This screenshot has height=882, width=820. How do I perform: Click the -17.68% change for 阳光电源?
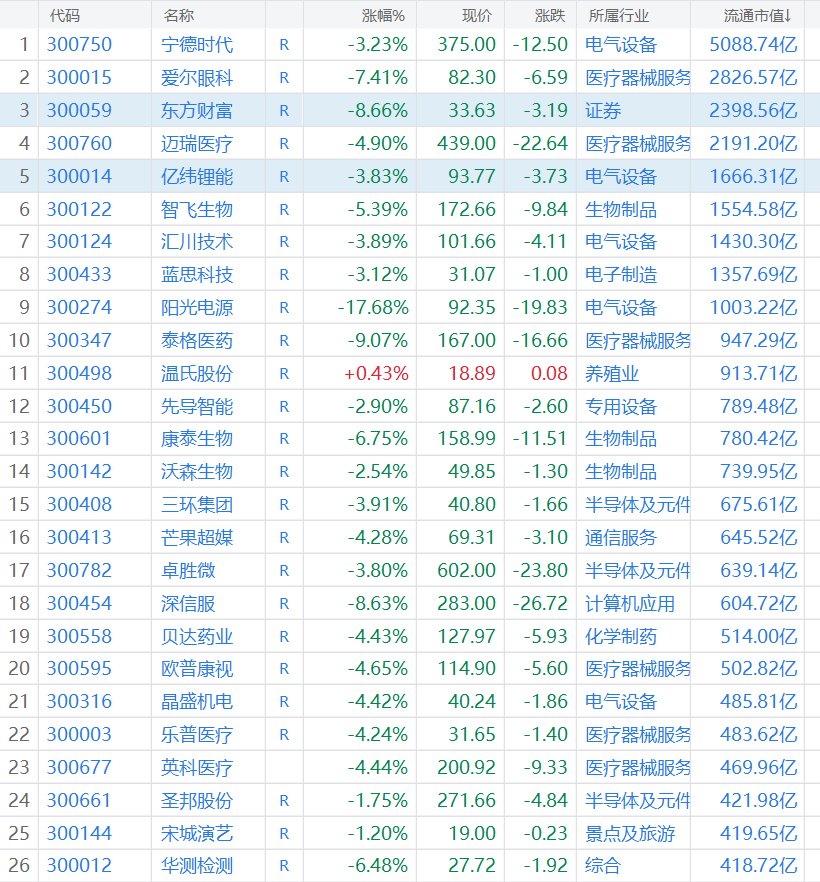point(373,307)
